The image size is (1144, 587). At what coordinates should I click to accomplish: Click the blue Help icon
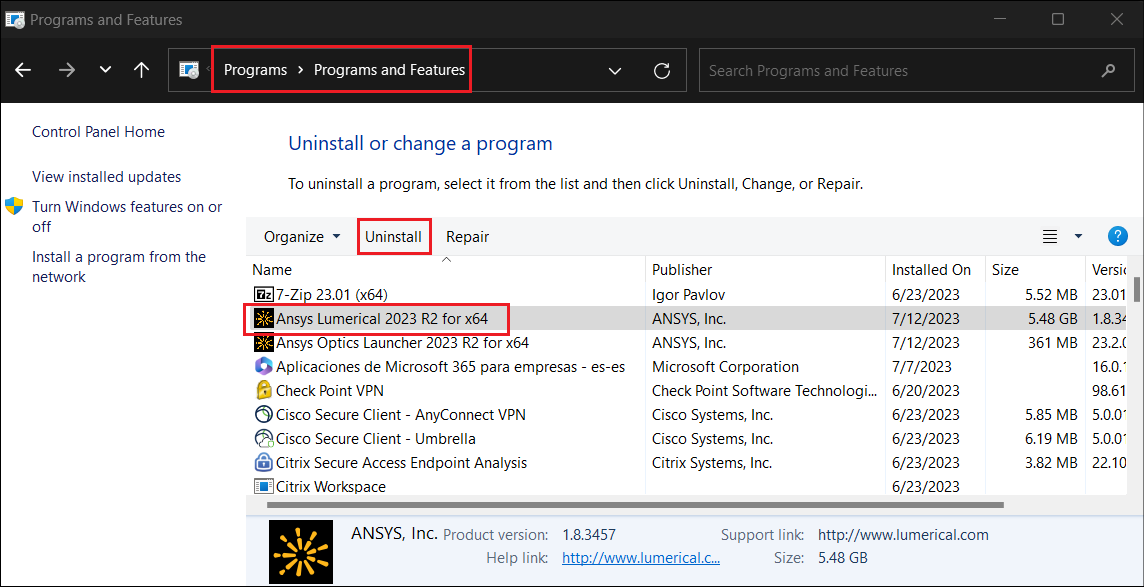(x=1118, y=236)
